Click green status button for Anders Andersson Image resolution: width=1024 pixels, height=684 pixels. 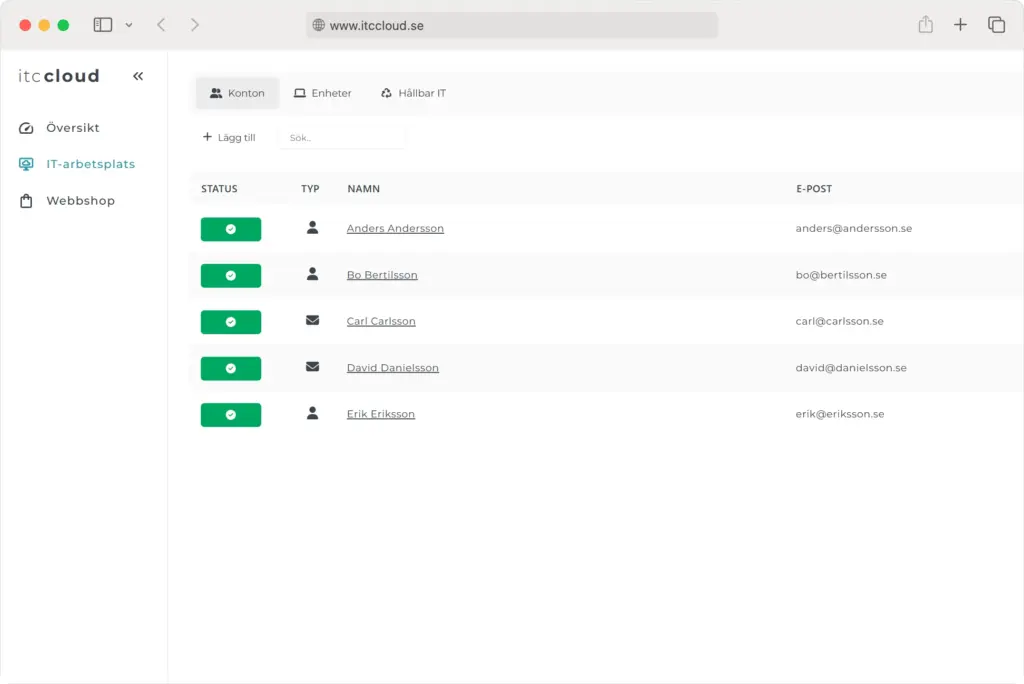pos(231,229)
